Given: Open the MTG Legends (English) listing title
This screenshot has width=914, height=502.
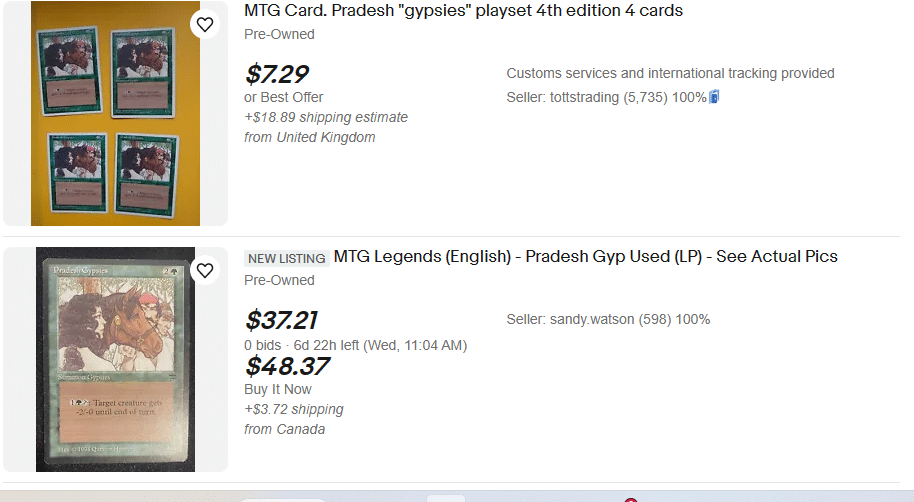Looking at the screenshot, I should click(x=585, y=257).
